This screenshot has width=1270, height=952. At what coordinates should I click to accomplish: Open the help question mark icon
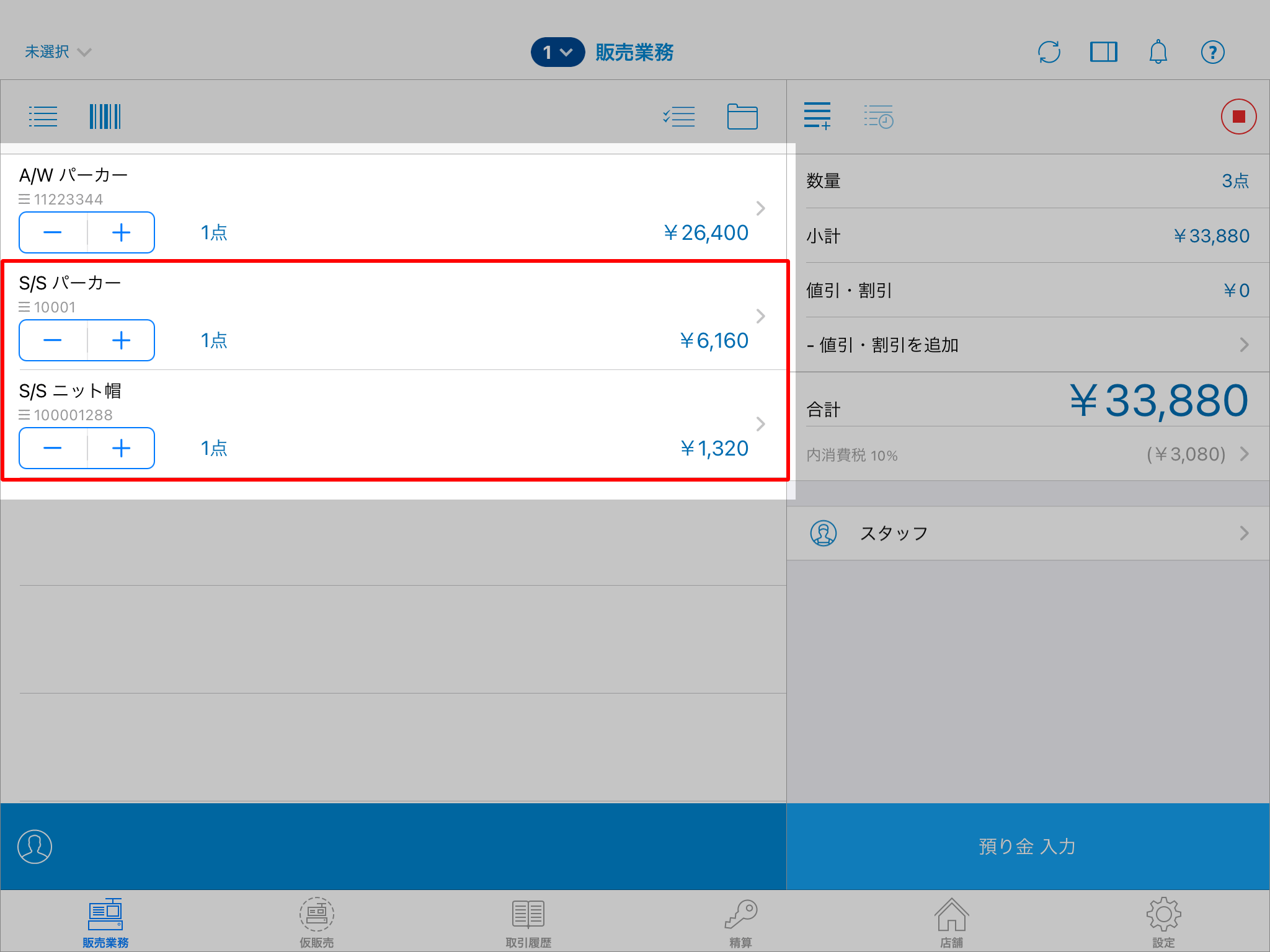click(x=1212, y=52)
